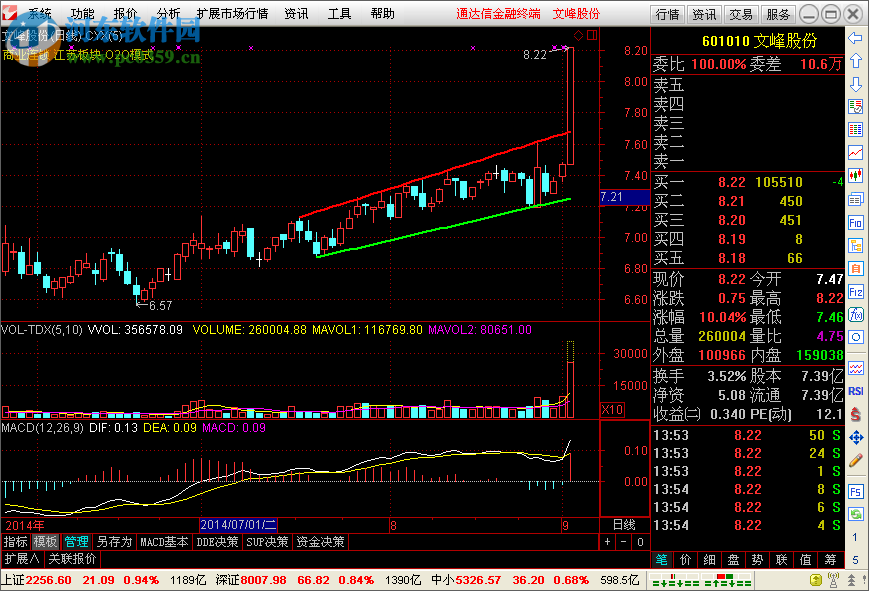Click the up arrow icon in sidebar

click(x=856, y=61)
